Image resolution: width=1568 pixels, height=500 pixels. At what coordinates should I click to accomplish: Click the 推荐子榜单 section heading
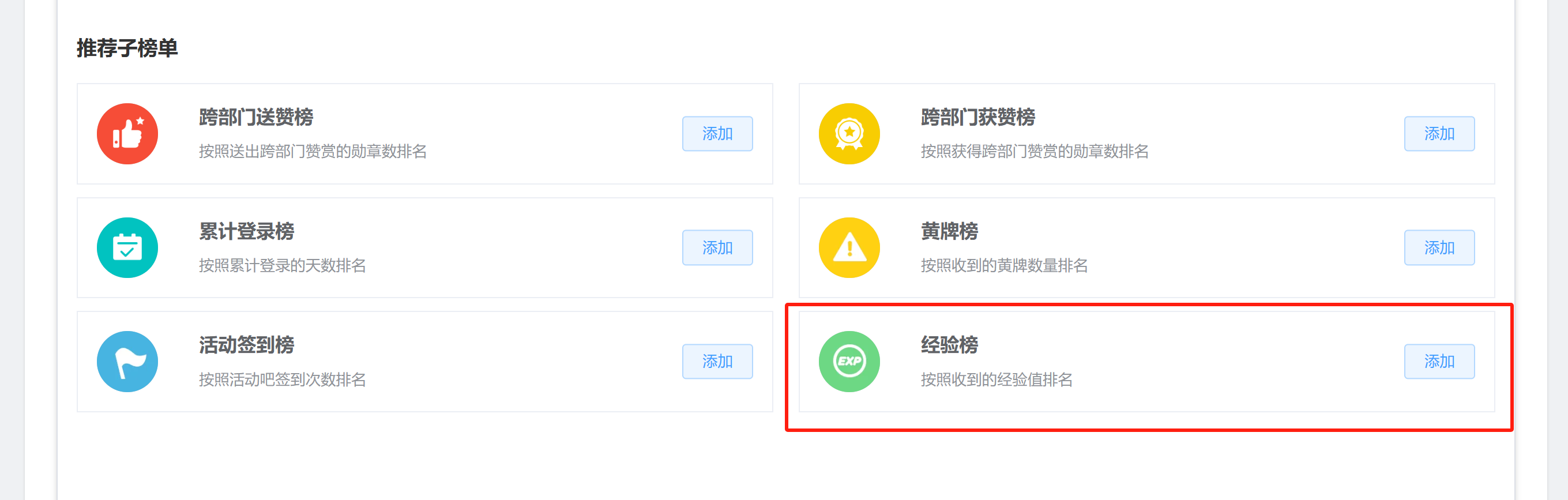point(127,48)
